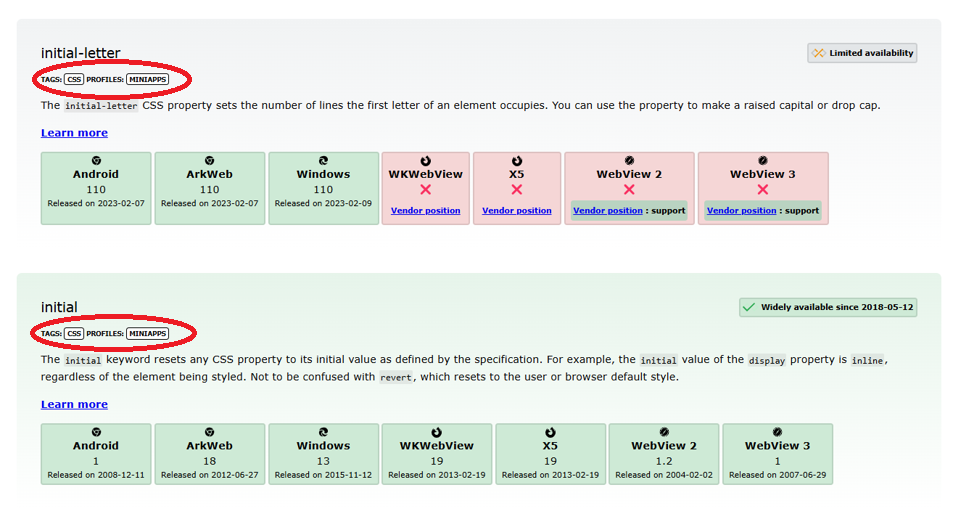The image size is (953, 514).
Task: Click the WebView 2 icon in initial-letter section
Action: pyautogui.click(x=629, y=160)
